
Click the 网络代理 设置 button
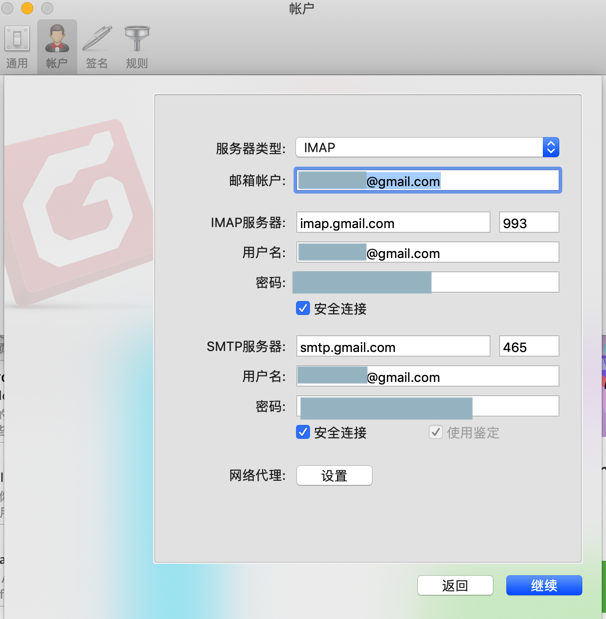pos(334,475)
